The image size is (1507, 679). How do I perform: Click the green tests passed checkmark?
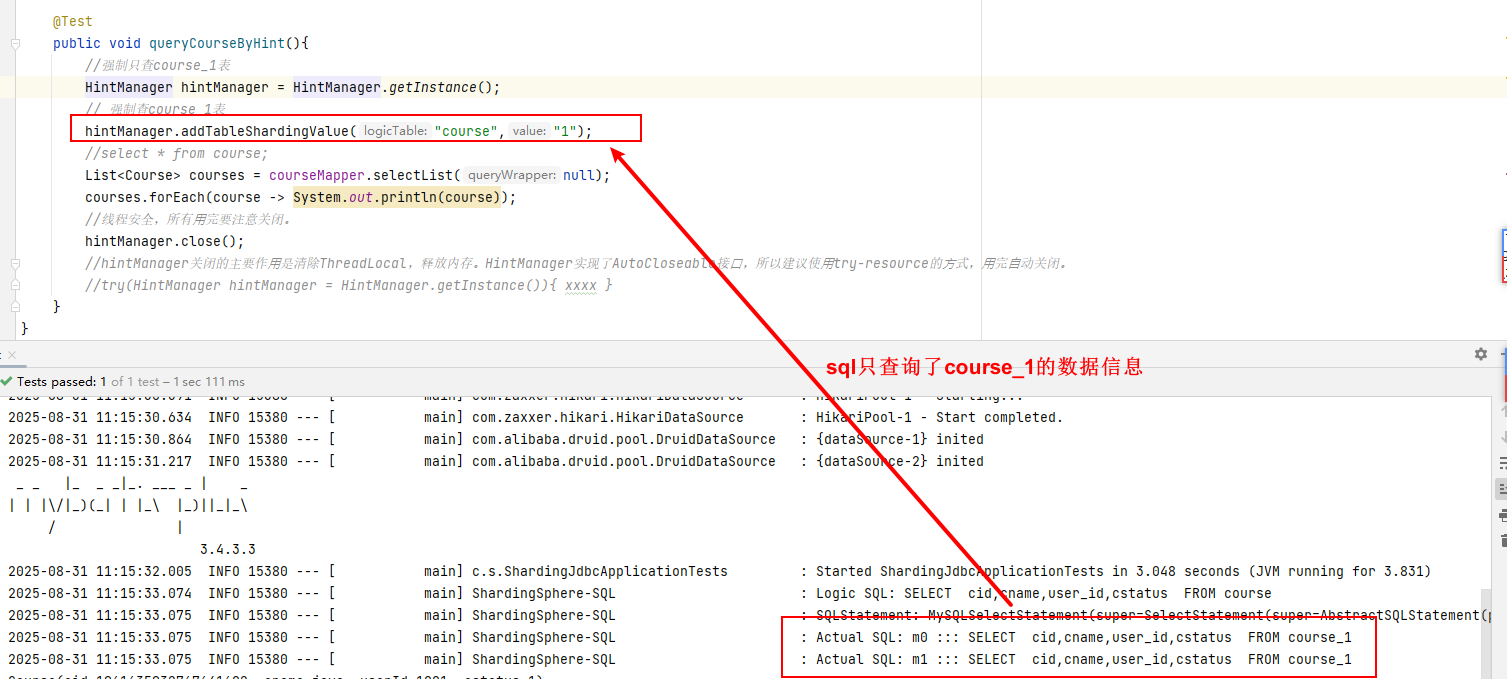point(7,382)
